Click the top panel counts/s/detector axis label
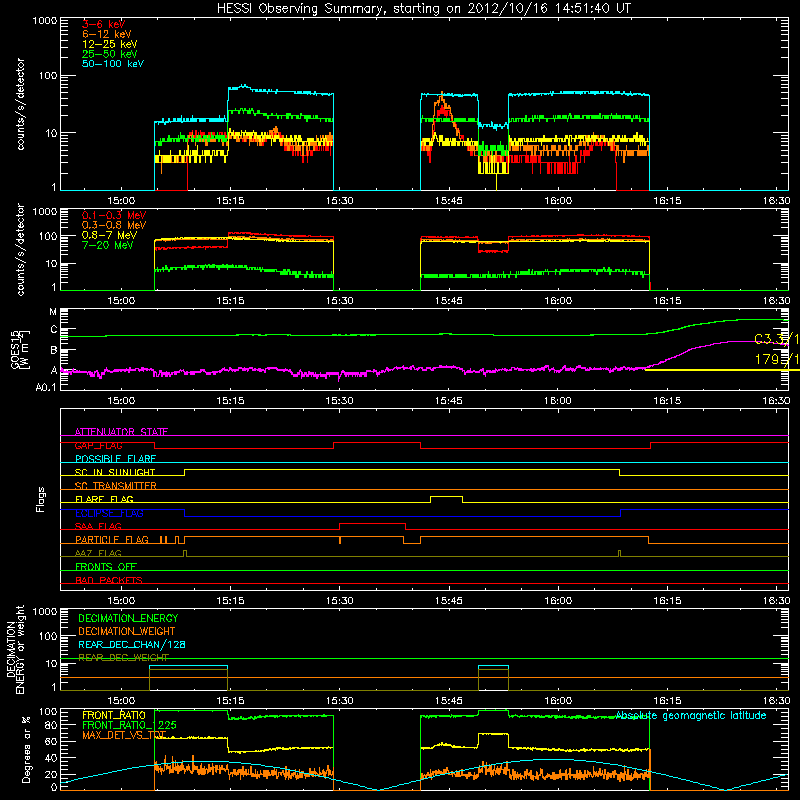This screenshot has width=800, height=800. tap(20, 104)
